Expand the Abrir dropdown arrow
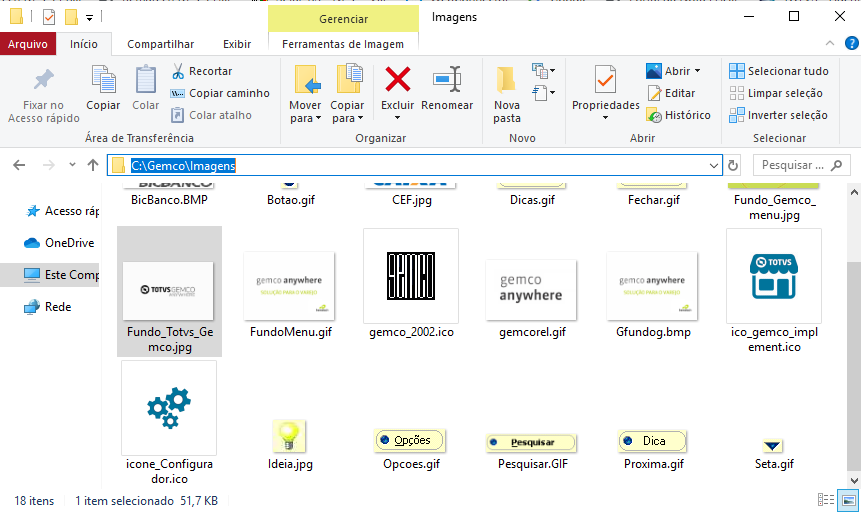The height and width of the screenshot is (512, 861). [x=697, y=71]
